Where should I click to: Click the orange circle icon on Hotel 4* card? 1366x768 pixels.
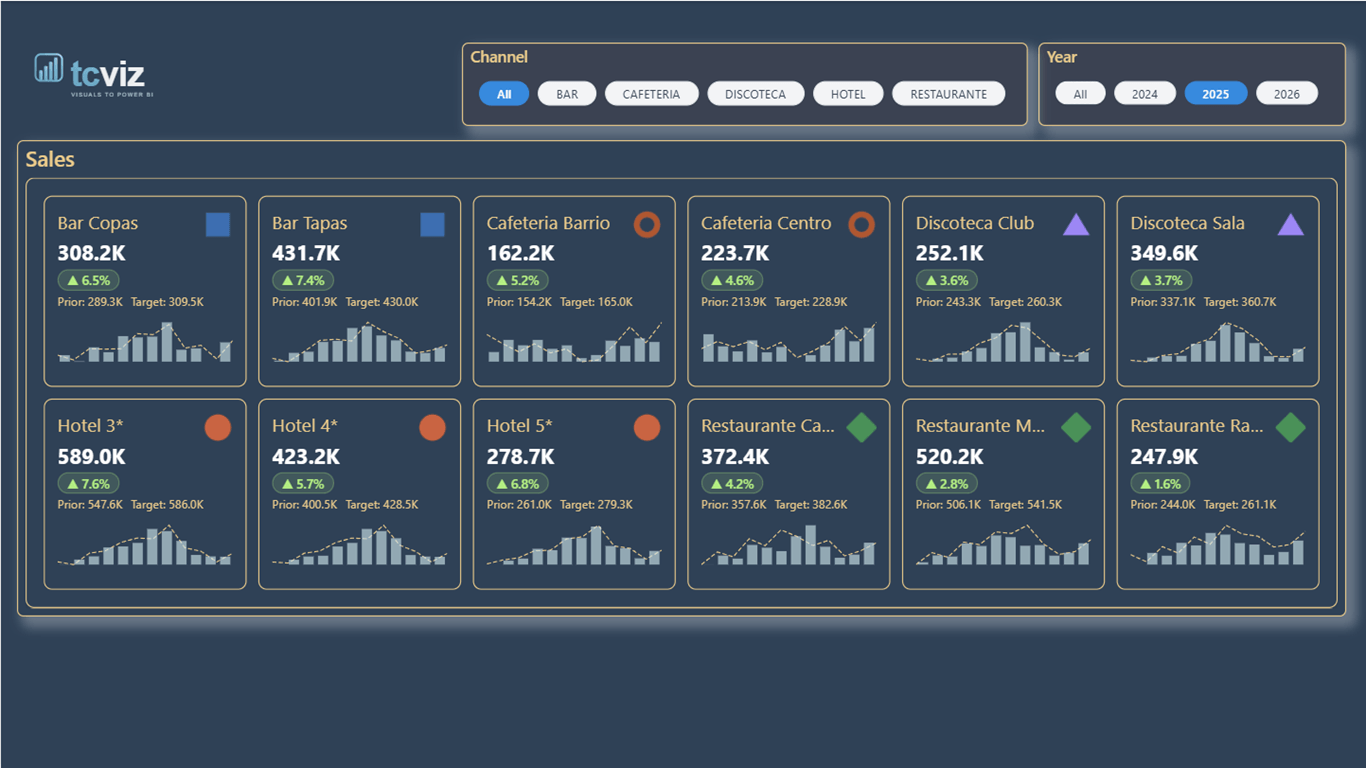432,427
